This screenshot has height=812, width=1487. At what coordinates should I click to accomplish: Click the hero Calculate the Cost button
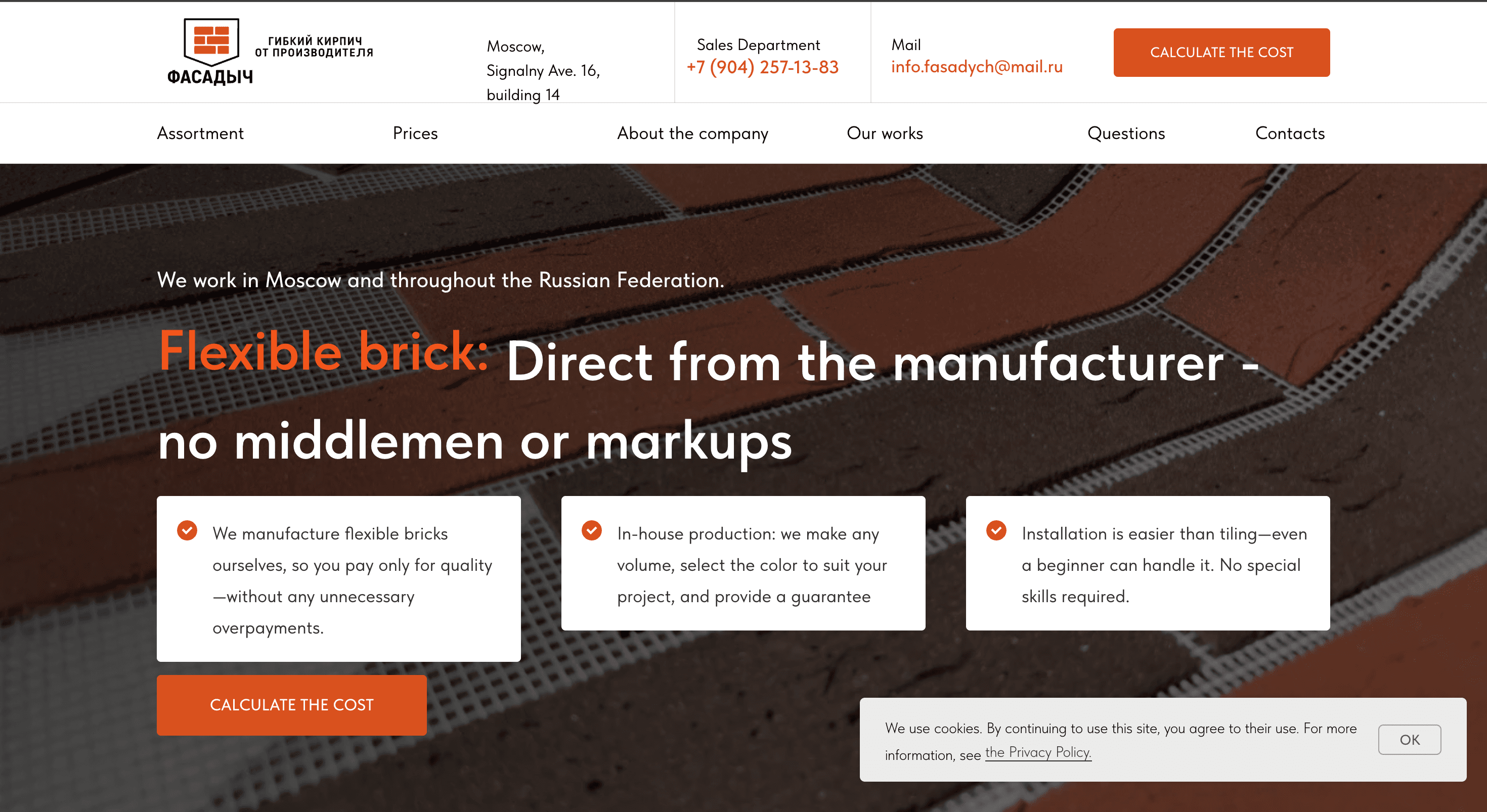[291, 705]
